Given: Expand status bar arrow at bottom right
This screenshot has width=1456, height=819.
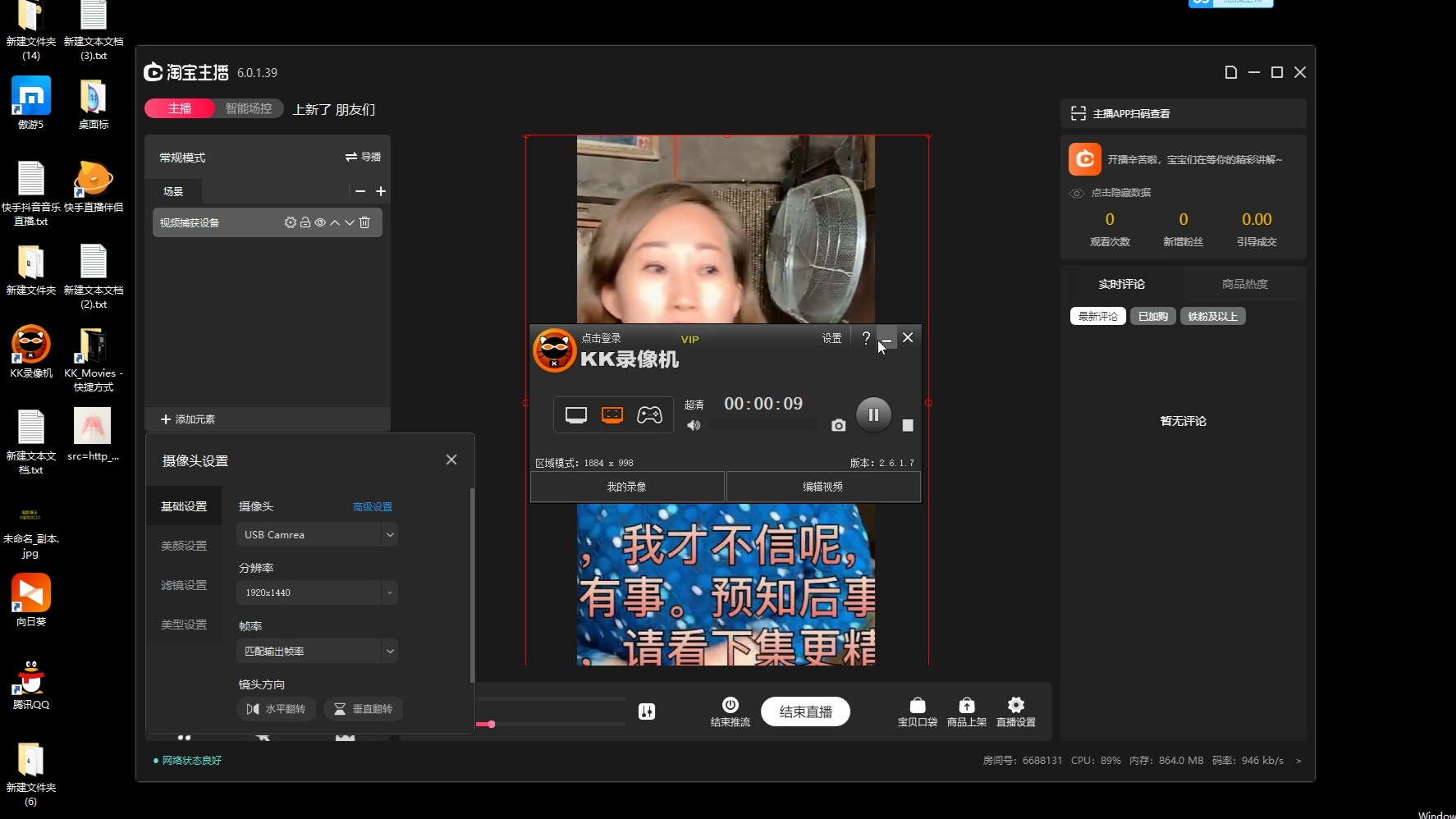Looking at the screenshot, I should (1298, 761).
